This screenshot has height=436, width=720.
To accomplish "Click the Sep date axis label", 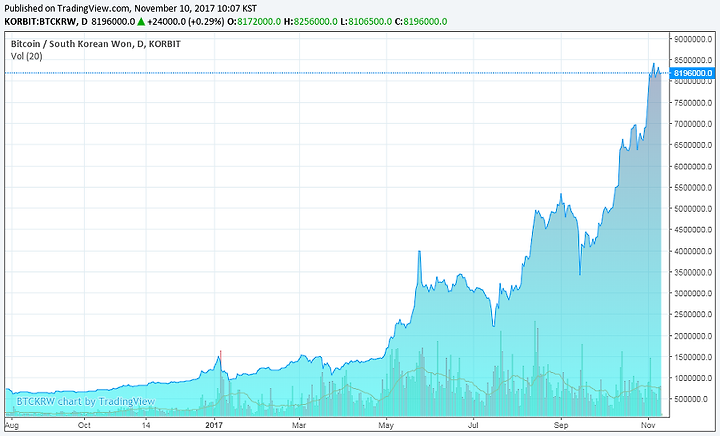I will tap(561, 425).
